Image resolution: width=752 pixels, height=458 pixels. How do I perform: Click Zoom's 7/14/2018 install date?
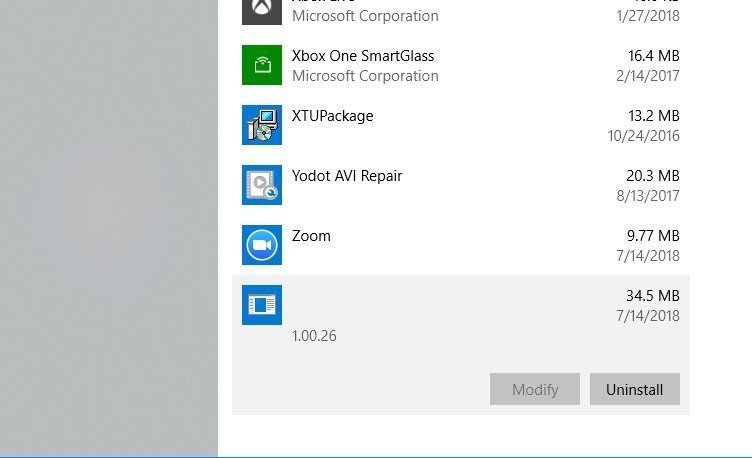[648, 256]
